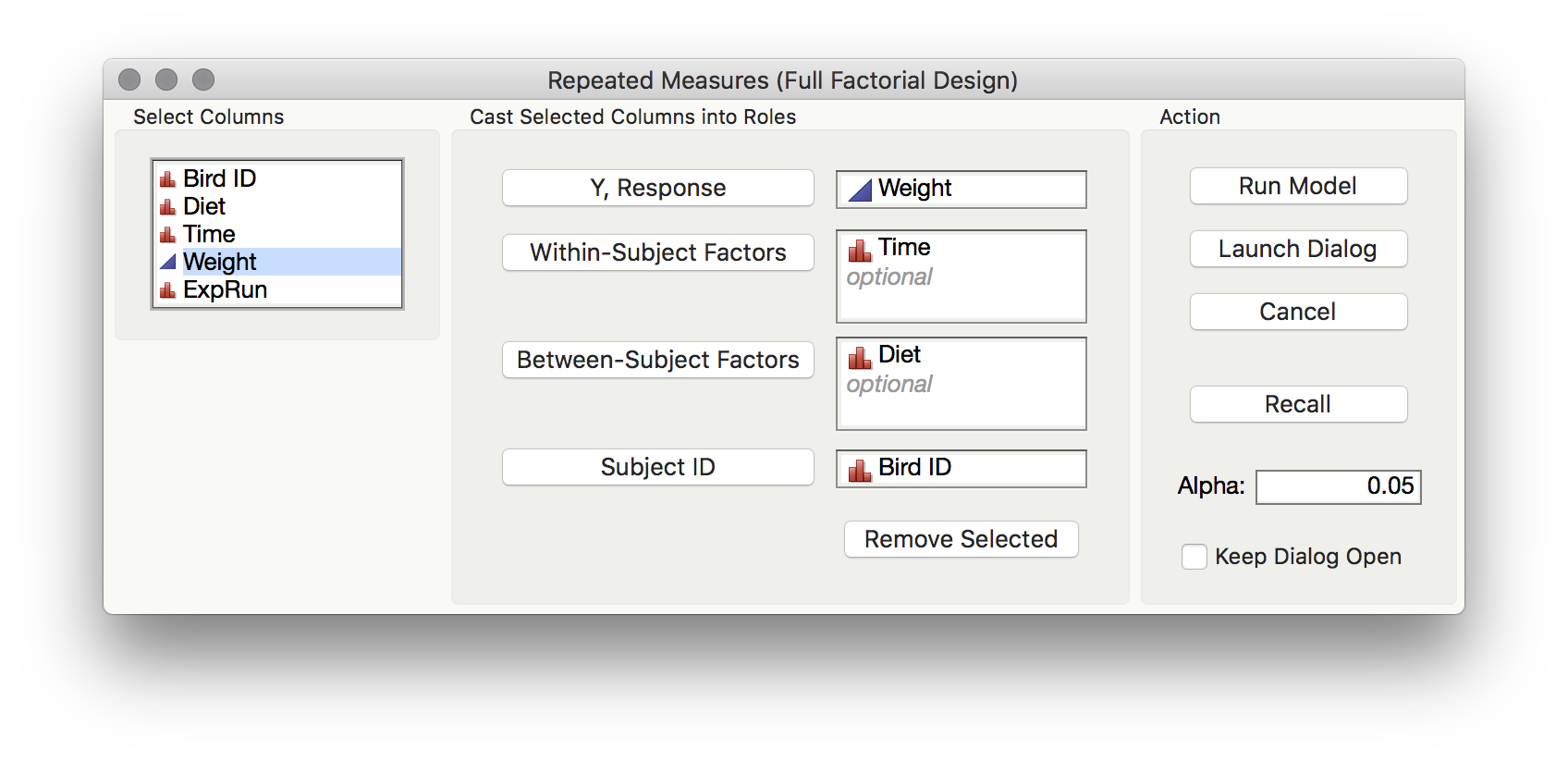The width and height of the screenshot is (1568, 762).
Task: Click the histogram icon next to Time
Action: [168, 234]
